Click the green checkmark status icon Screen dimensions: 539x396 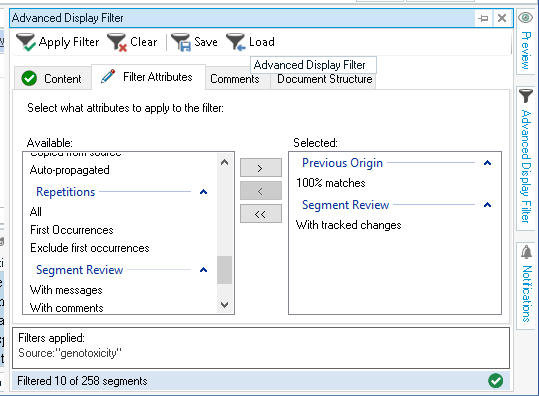click(x=495, y=381)
